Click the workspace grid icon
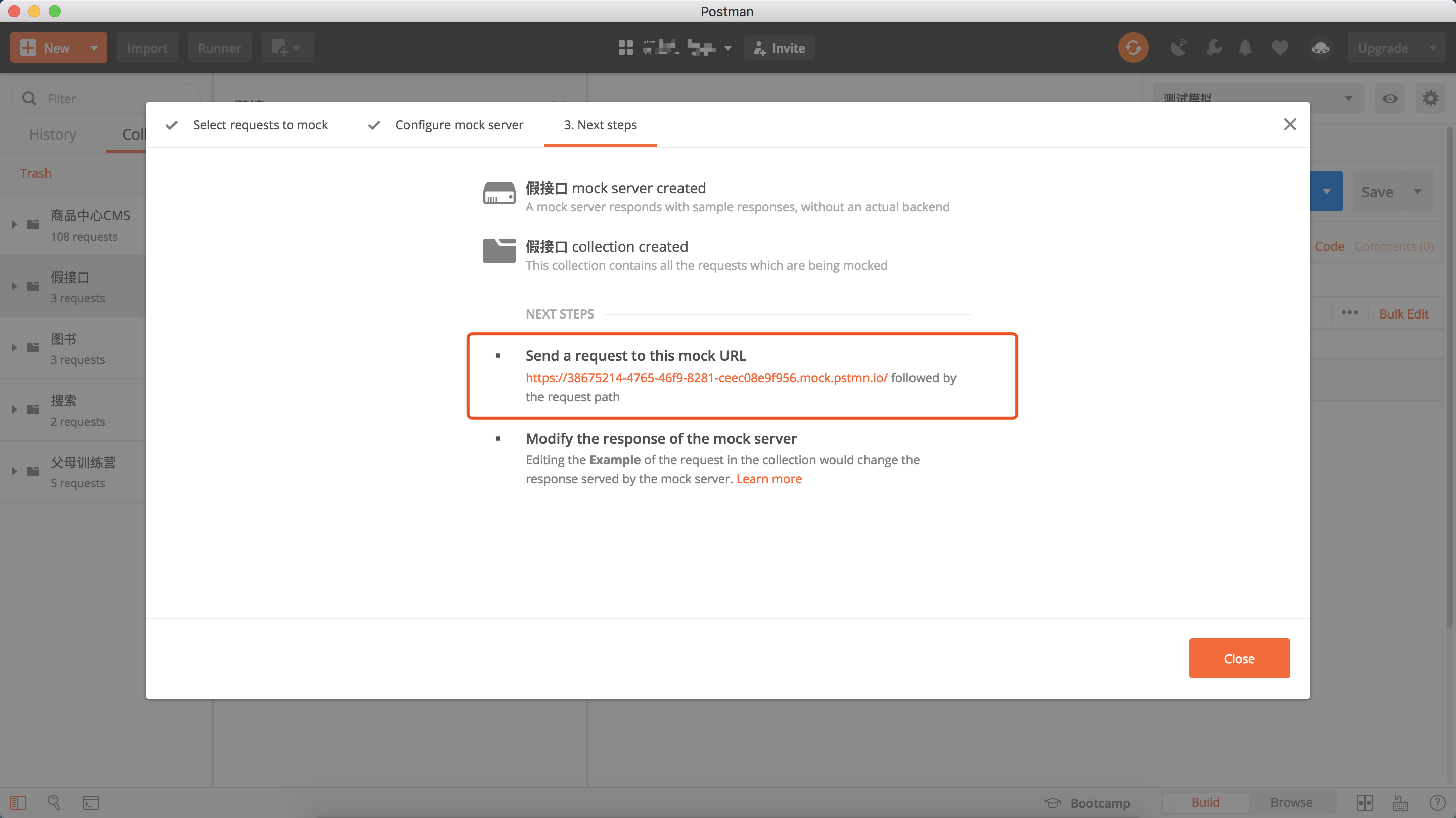Image resolution: width=1456 pixels, height=818 pixels. (626, 48)
